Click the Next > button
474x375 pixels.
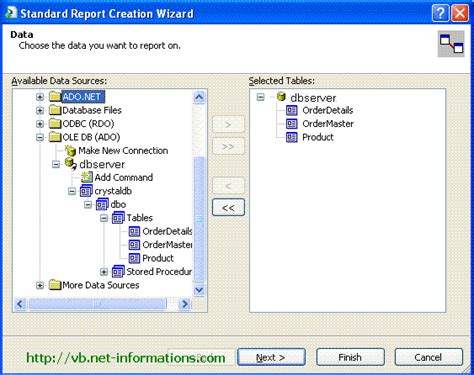(271, 357)
